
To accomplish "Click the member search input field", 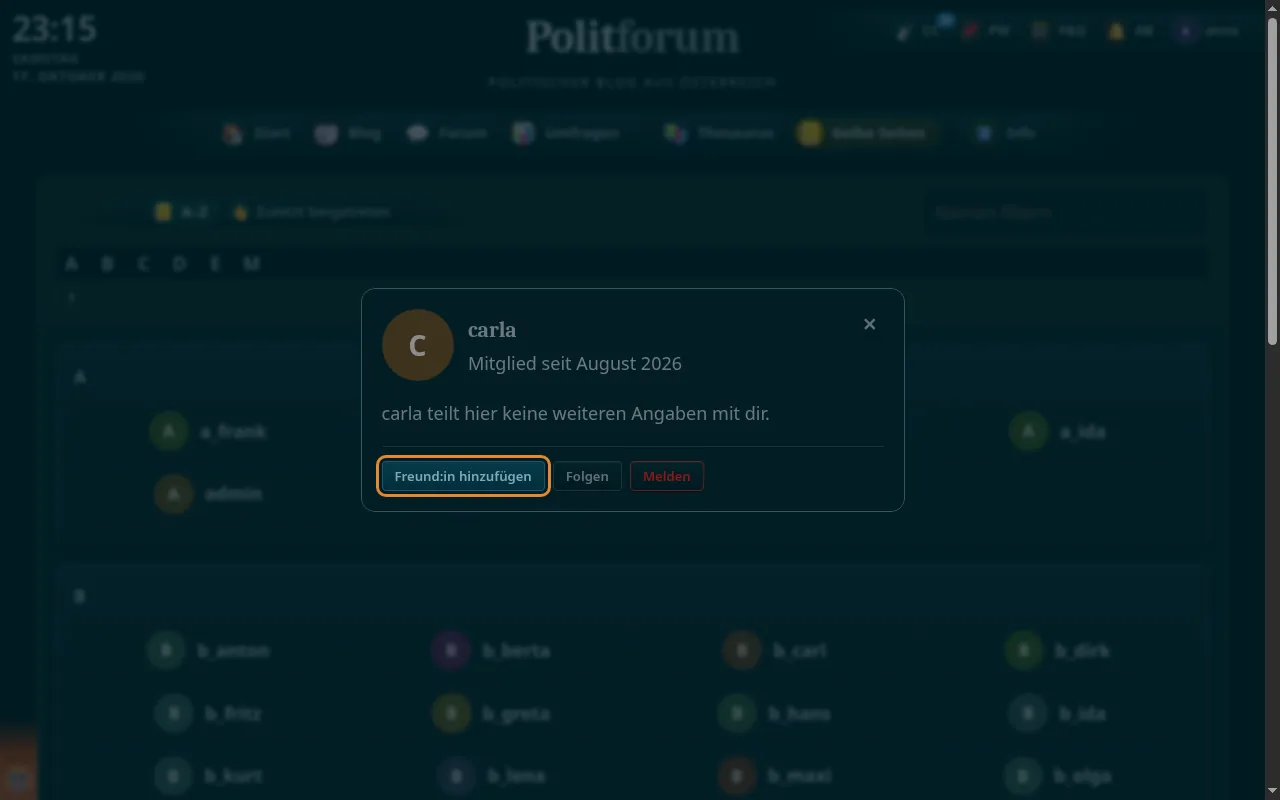I will pos(1065,212).
